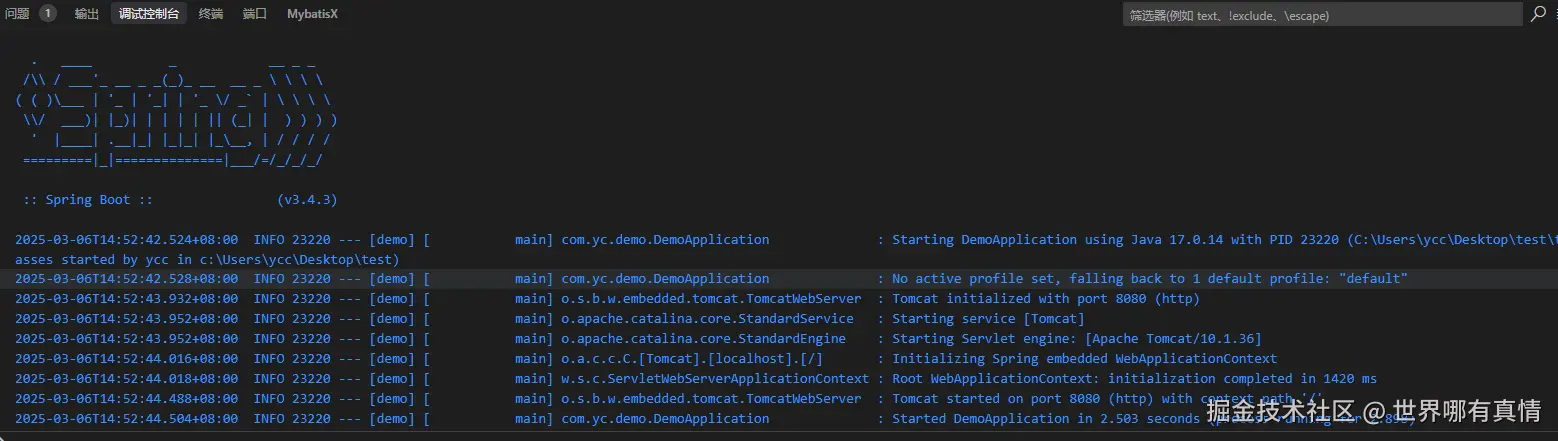Screen dimensions: 1558x441
Task: Click the problems count badge showing 1
Action: 47,14
